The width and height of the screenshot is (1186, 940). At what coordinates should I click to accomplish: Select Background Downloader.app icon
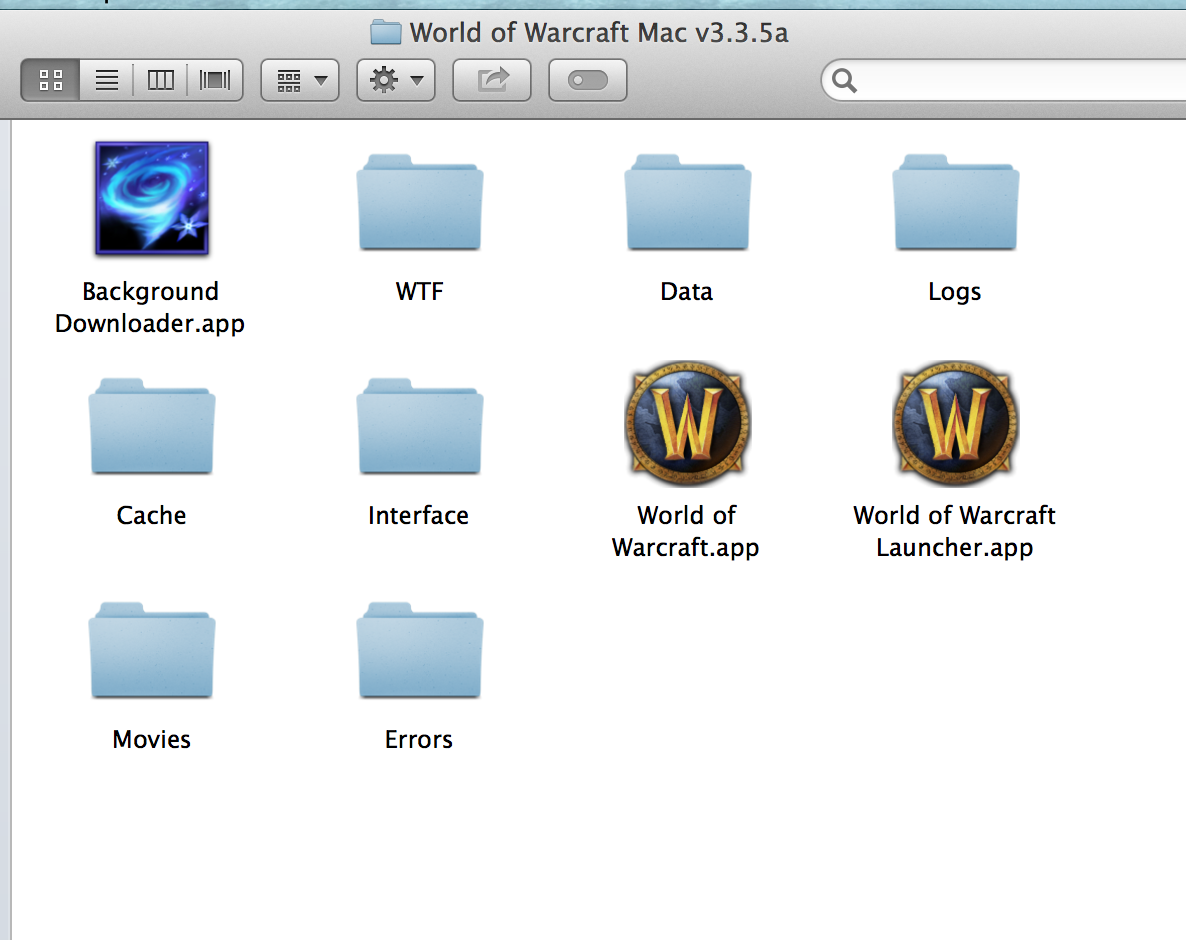pos(152,198)
